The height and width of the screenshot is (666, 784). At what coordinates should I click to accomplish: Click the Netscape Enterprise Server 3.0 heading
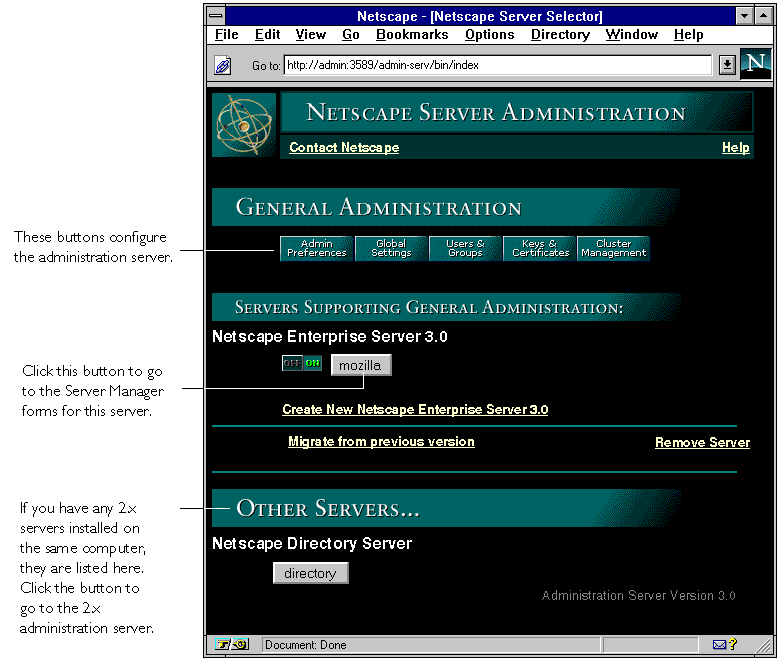point(330,336)
